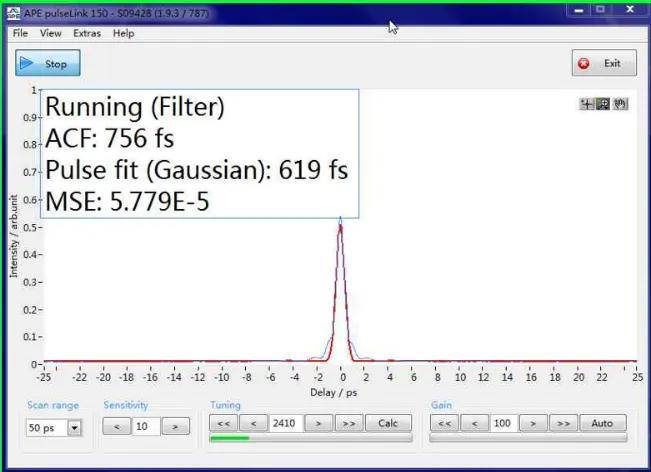Click the Tuning value field showing 2410
This screenshot has width=651, height=472.
pyautogui.click(x=286, y=423)
